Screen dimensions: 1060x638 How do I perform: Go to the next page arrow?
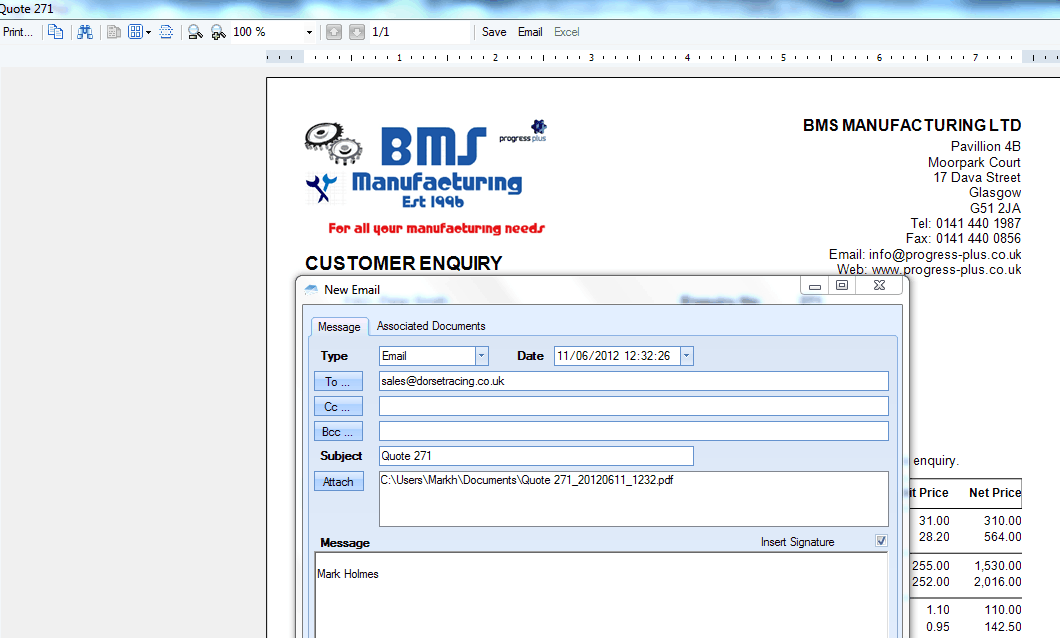pyautogui.click(x=357, y=32)
